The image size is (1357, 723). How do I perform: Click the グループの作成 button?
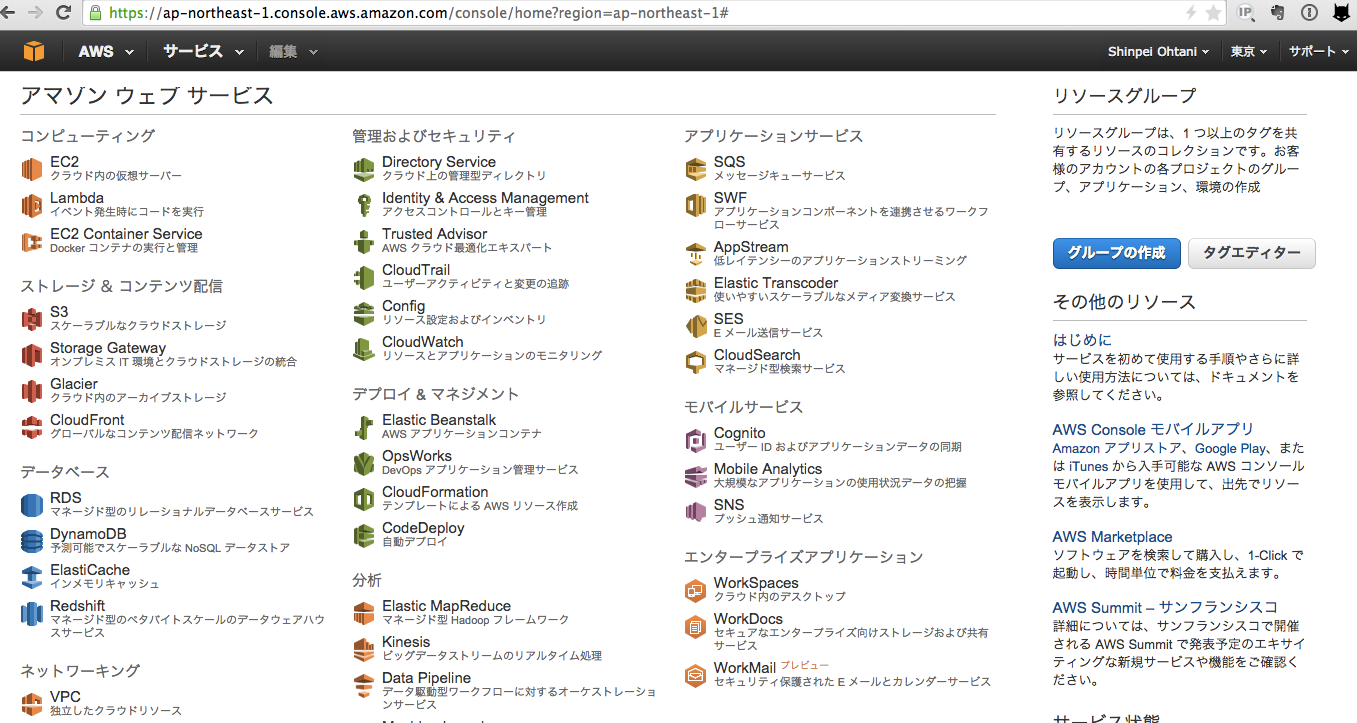[1116, 253]
